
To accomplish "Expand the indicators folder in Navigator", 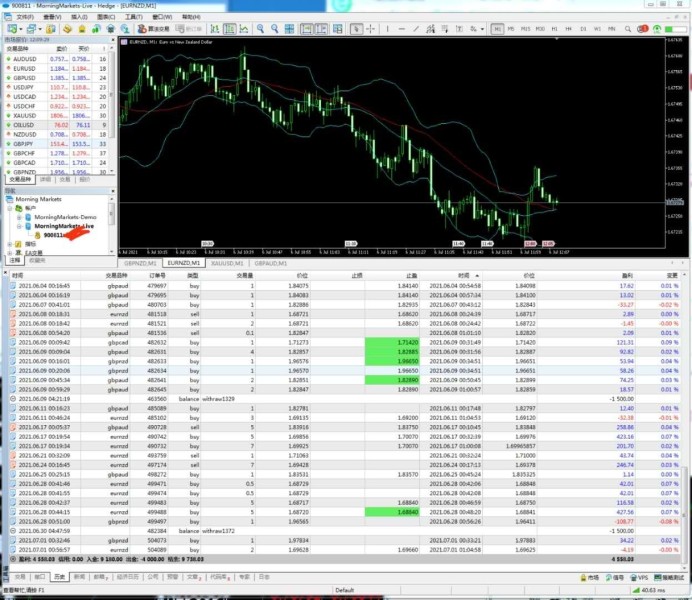I will [x=10, y=244].
